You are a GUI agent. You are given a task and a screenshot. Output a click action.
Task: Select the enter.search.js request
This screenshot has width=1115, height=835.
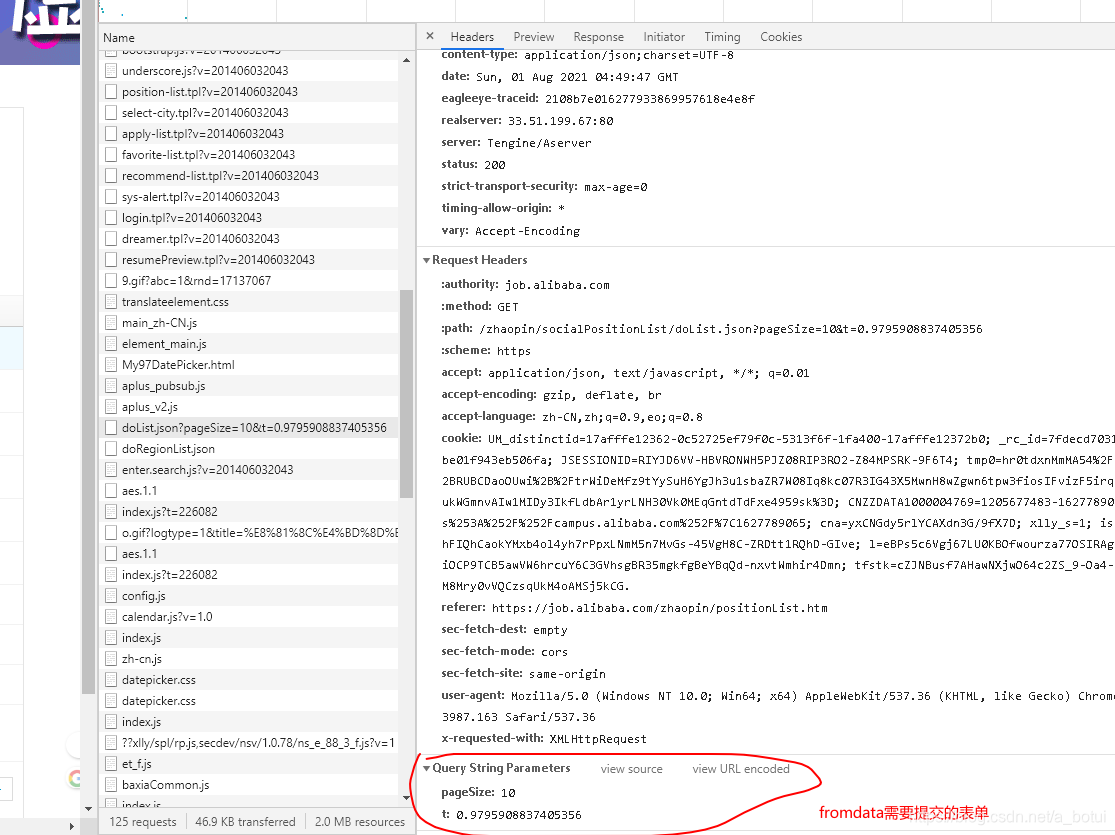pyautogui.click(x=249, y=469)
